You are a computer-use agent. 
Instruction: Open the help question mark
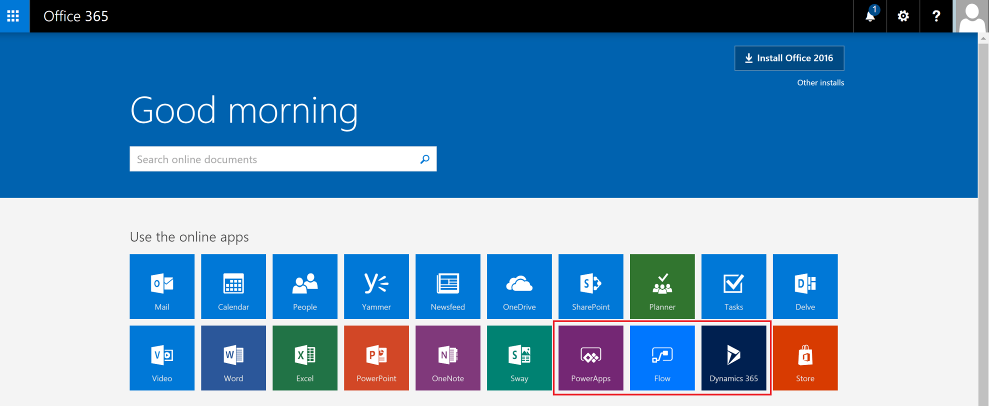coord(937,16)
